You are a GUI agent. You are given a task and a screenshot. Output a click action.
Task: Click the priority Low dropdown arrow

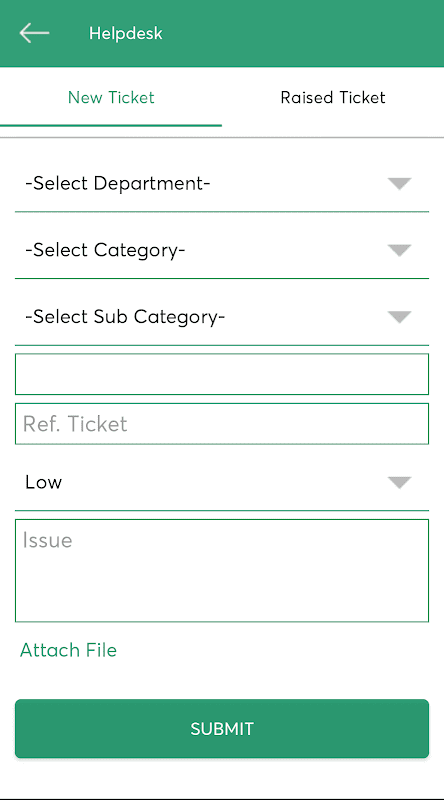click(399, 483)
